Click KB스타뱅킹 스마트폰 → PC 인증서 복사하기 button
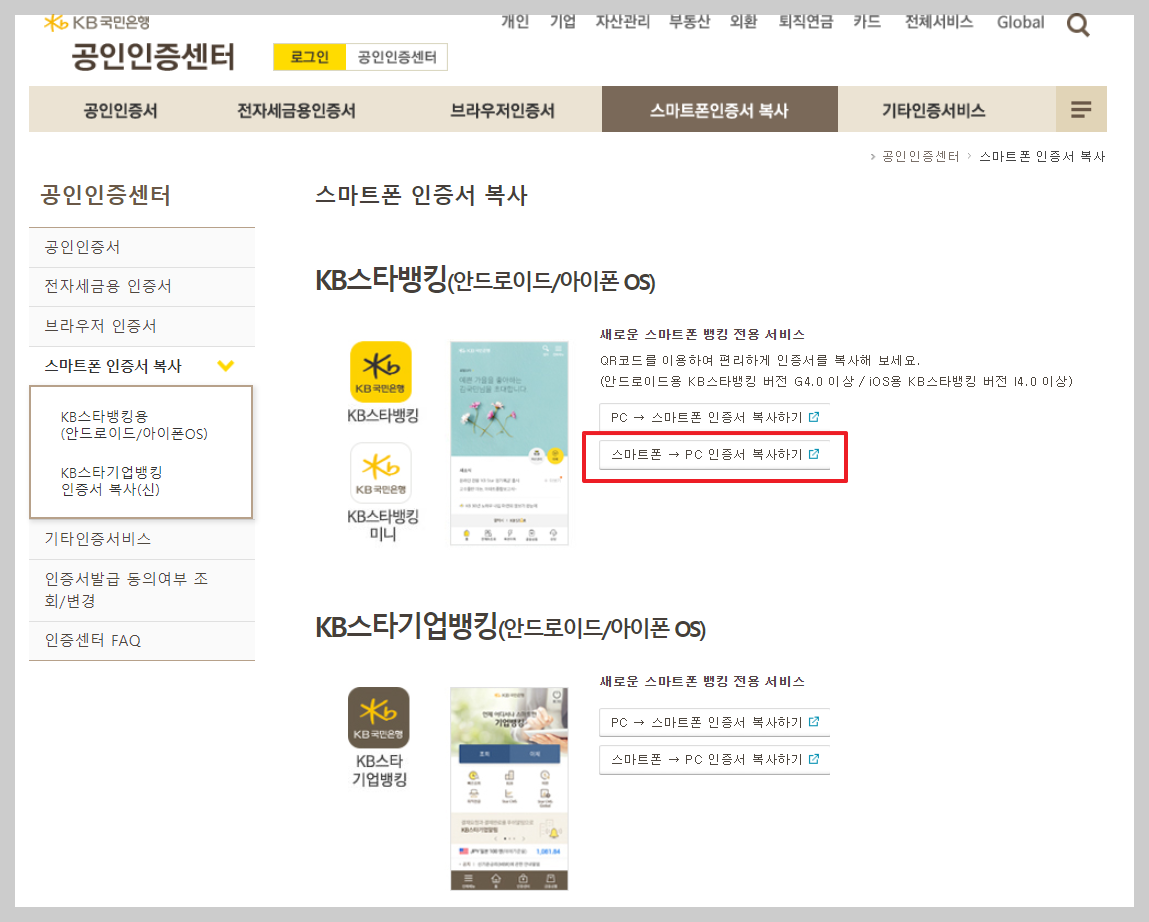Image resolution: width=1149 pixels, height=922 pixels. point(714,454)
